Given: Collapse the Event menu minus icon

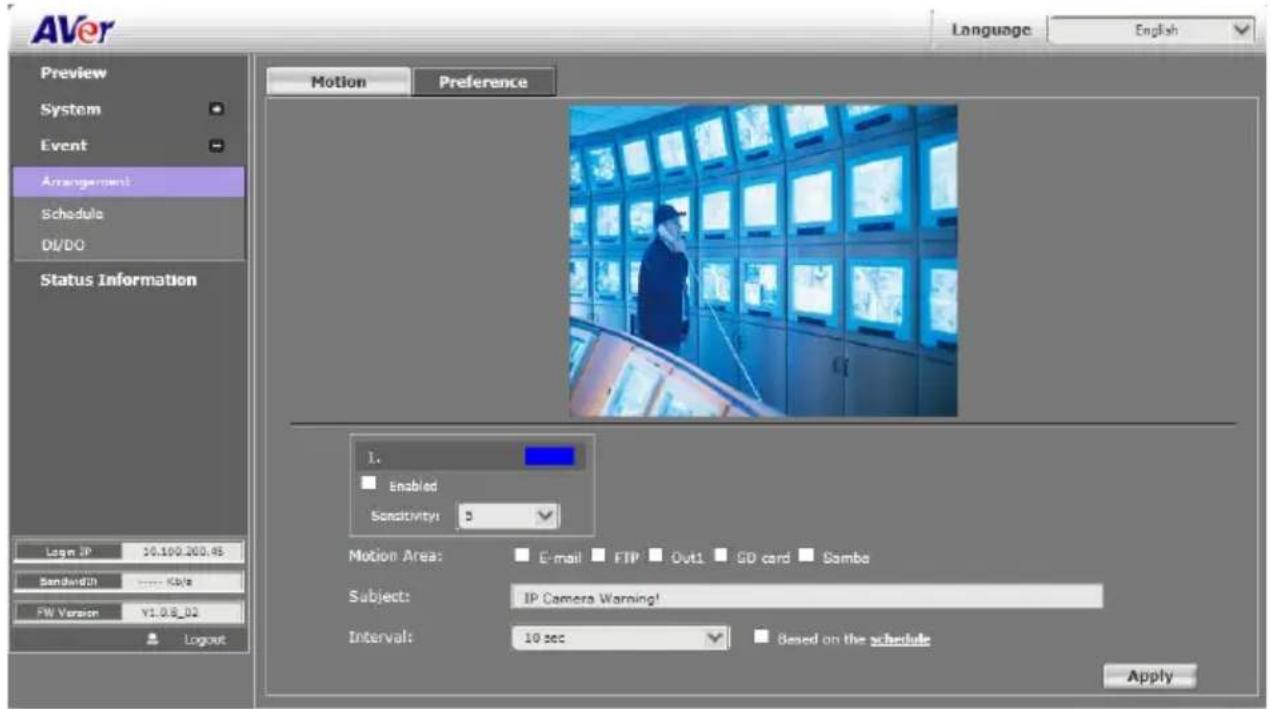Looking at the screenshot, I should 215,146.
